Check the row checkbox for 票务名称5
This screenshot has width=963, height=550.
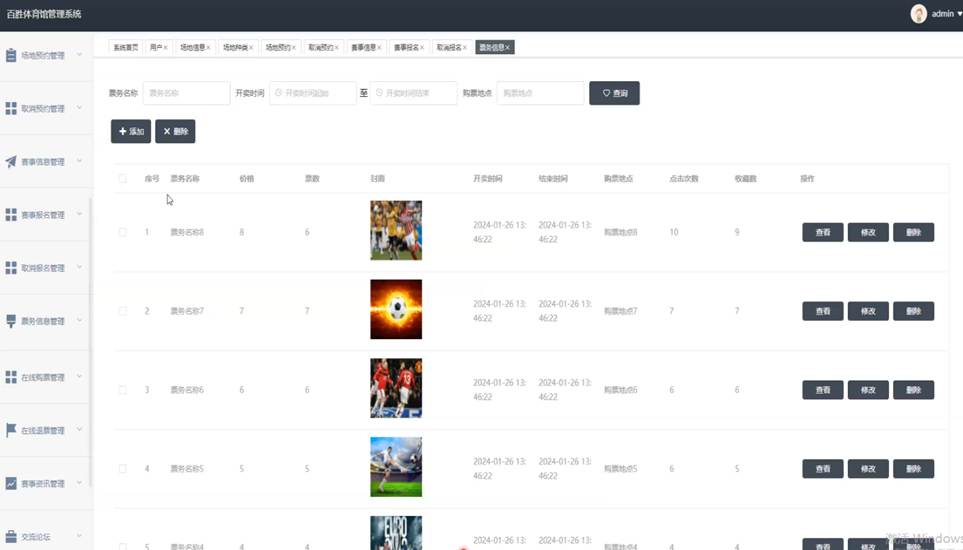coord(122,468)
